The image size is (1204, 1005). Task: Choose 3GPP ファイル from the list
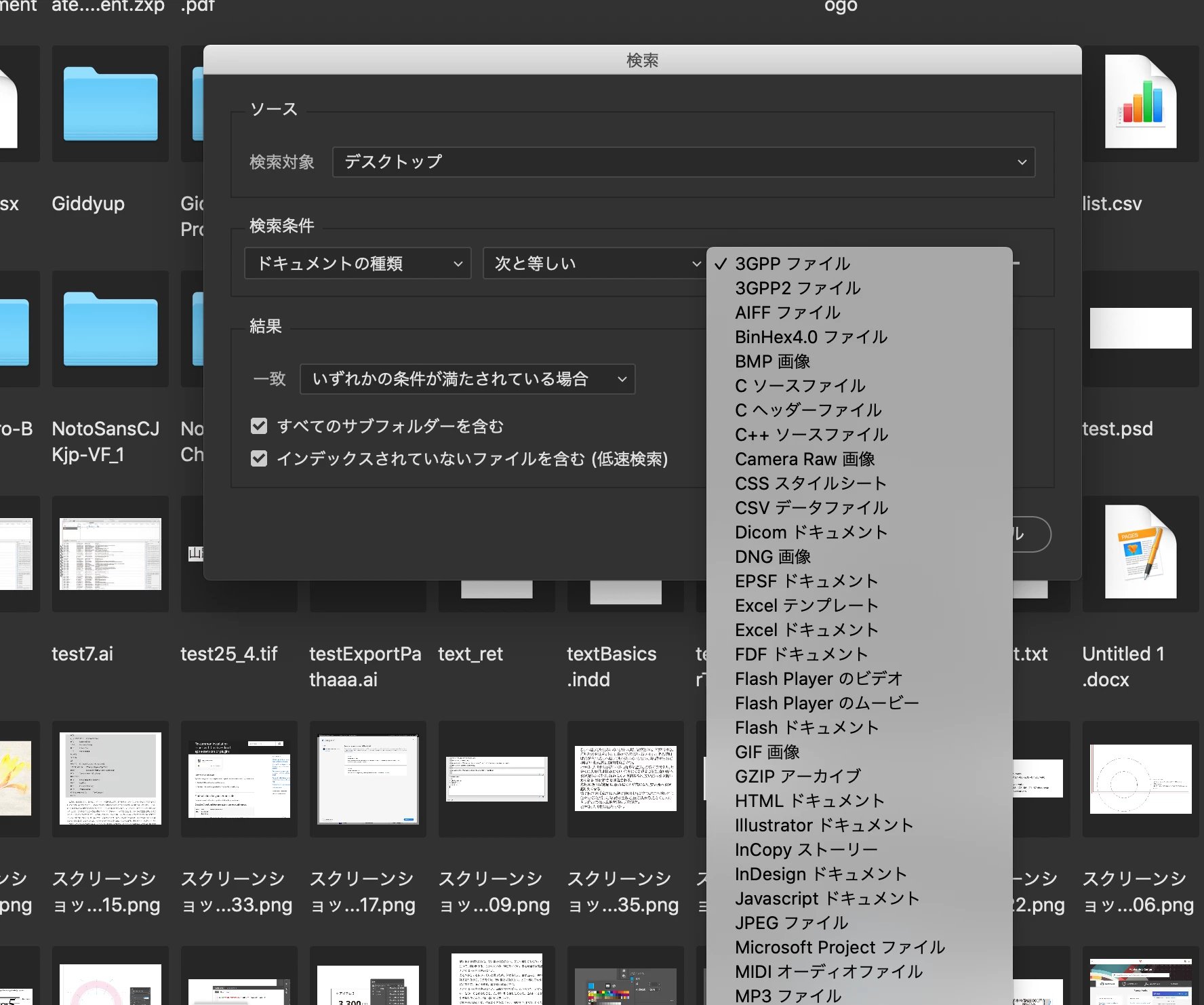click(860, 263)
